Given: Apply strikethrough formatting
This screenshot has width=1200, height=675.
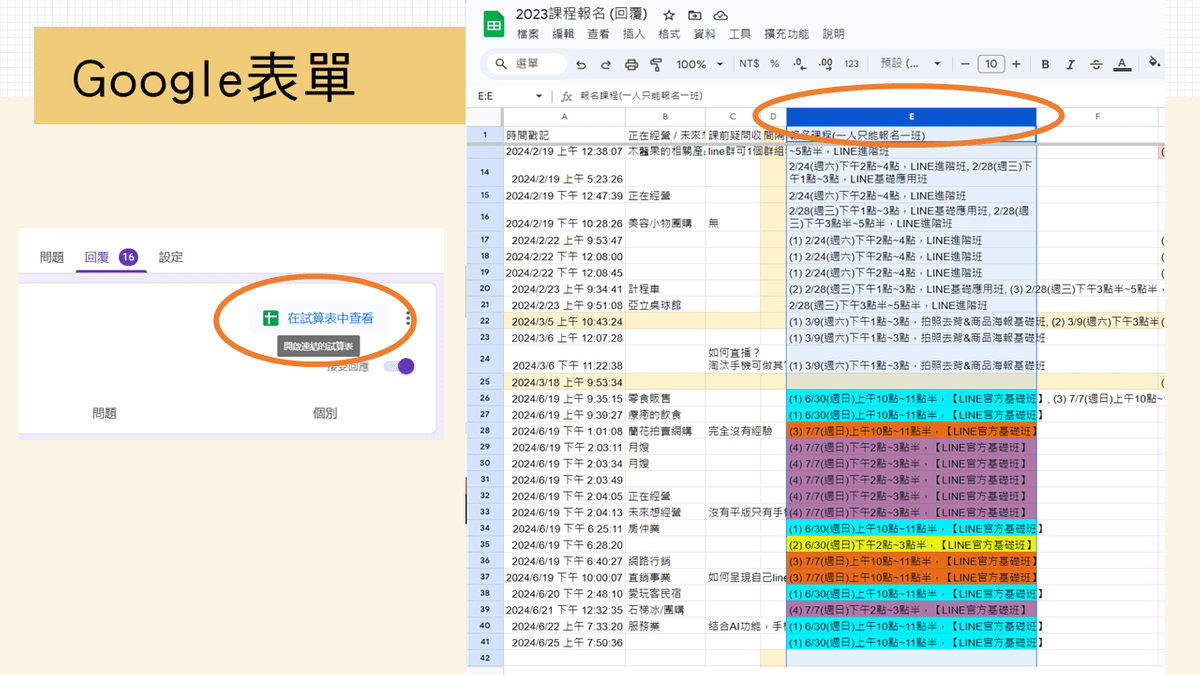Looking at the screenshot, I should click(1096, 64).
